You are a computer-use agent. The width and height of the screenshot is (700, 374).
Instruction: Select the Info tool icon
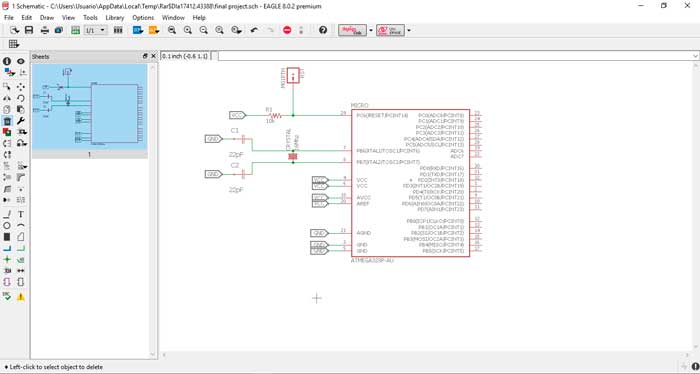click(7, 61)
